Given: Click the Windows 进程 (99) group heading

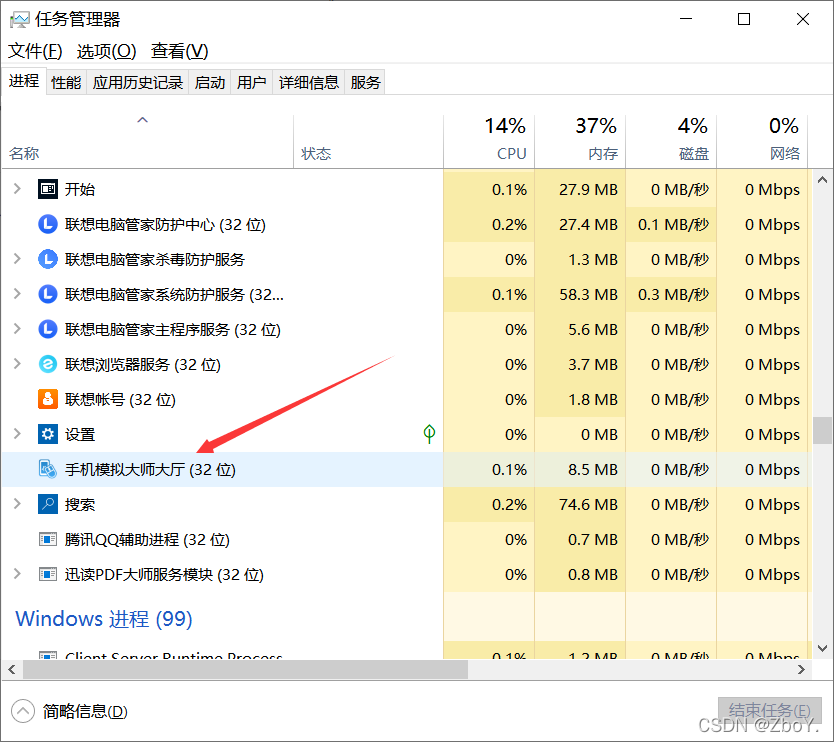Looking at the screenshot, I should click(104, 619).
